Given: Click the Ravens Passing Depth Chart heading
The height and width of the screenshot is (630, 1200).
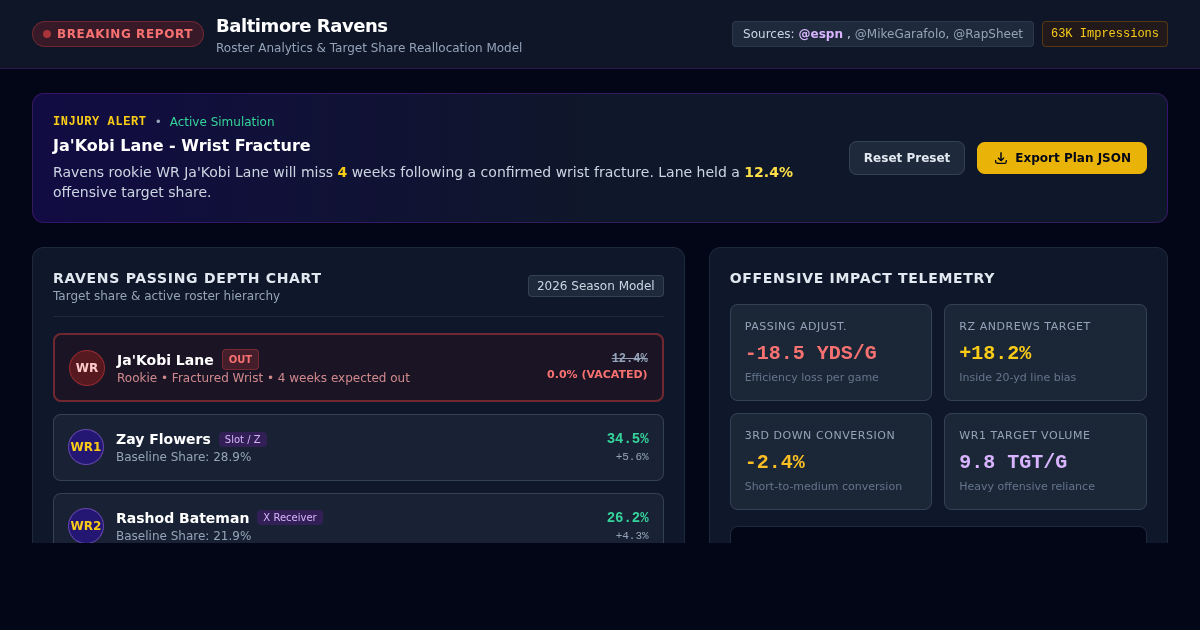Looking at the screenshot, I should pyautogui.click(x=187, y=278).
